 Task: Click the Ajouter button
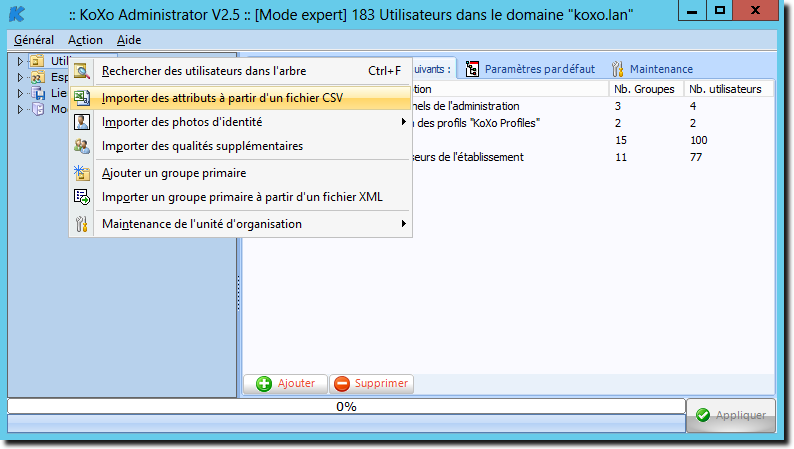coord(286,384)
